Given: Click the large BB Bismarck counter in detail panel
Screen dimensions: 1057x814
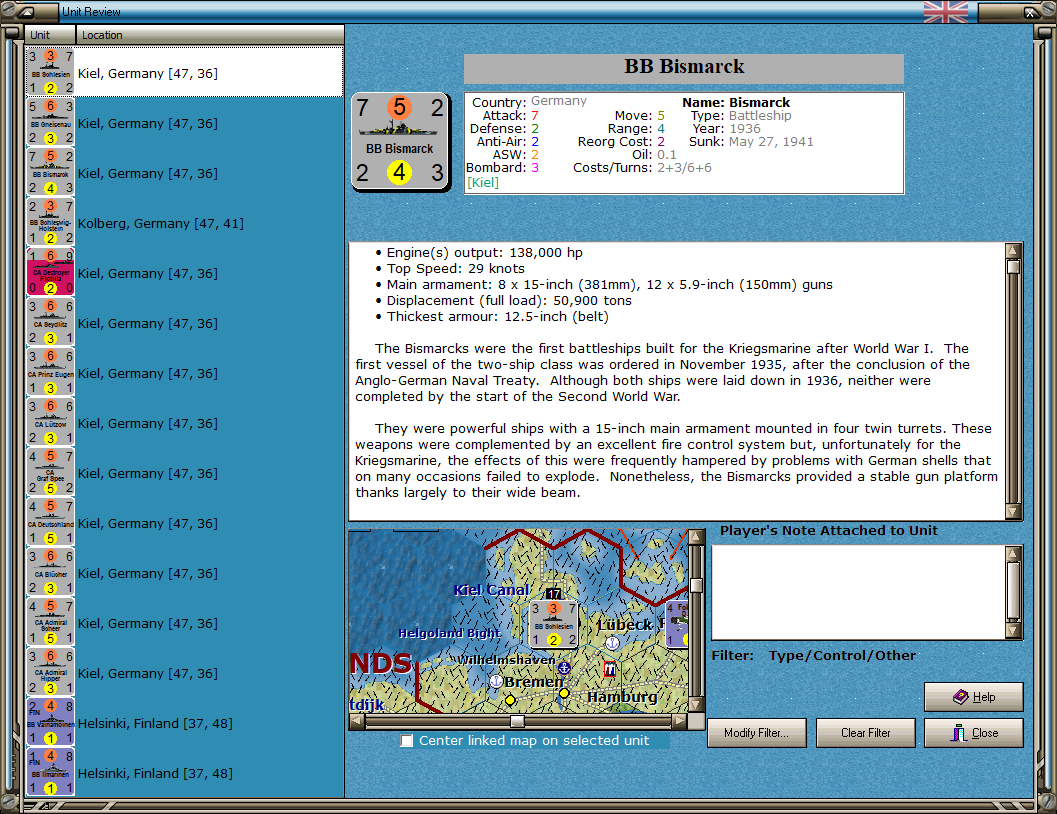Looking at the screenshot, I should tap(400, 142).
